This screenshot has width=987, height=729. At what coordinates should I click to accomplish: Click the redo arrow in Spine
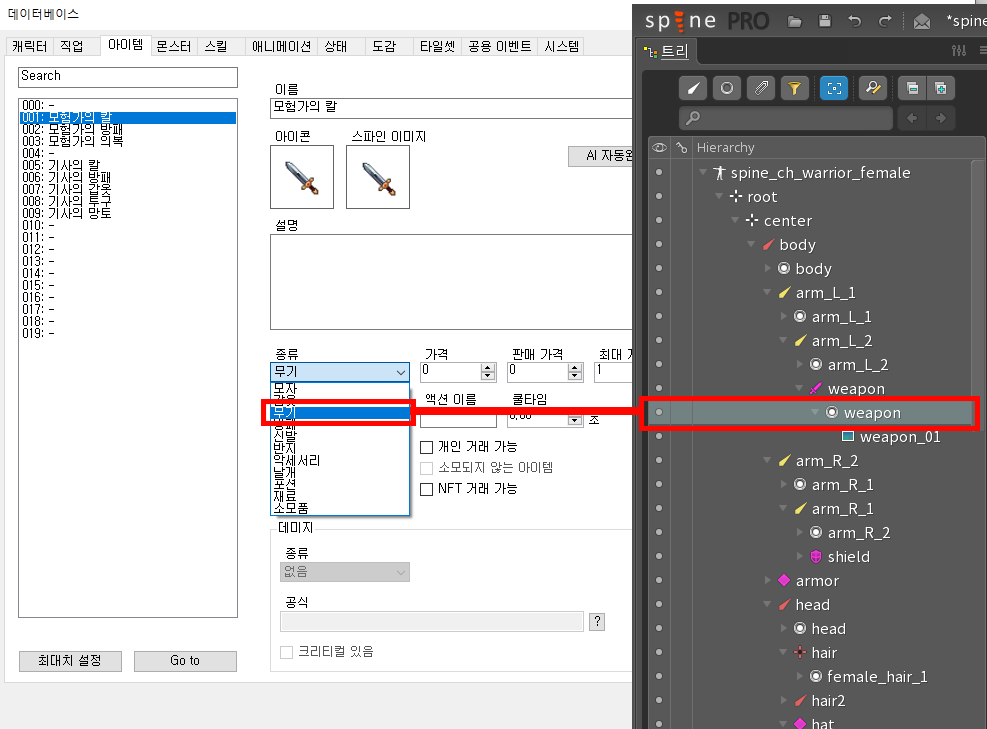tap(884, 21)
